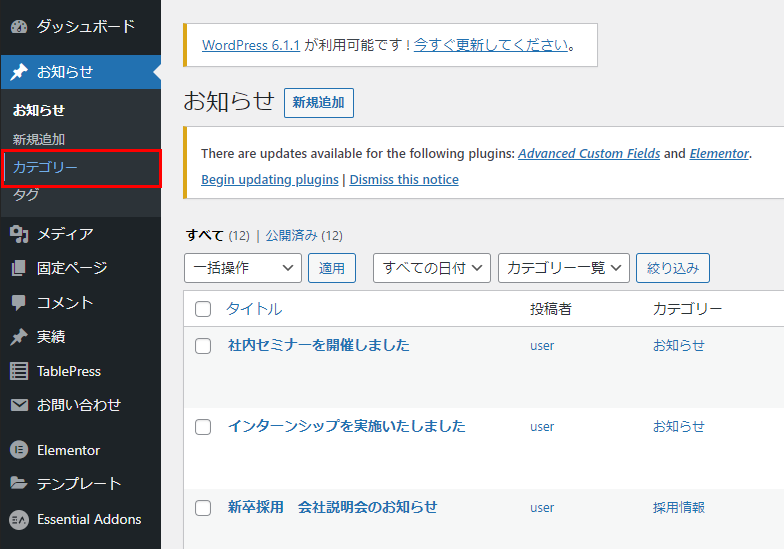Open カテゴリー in the sidebar submenu

point(46,167)
